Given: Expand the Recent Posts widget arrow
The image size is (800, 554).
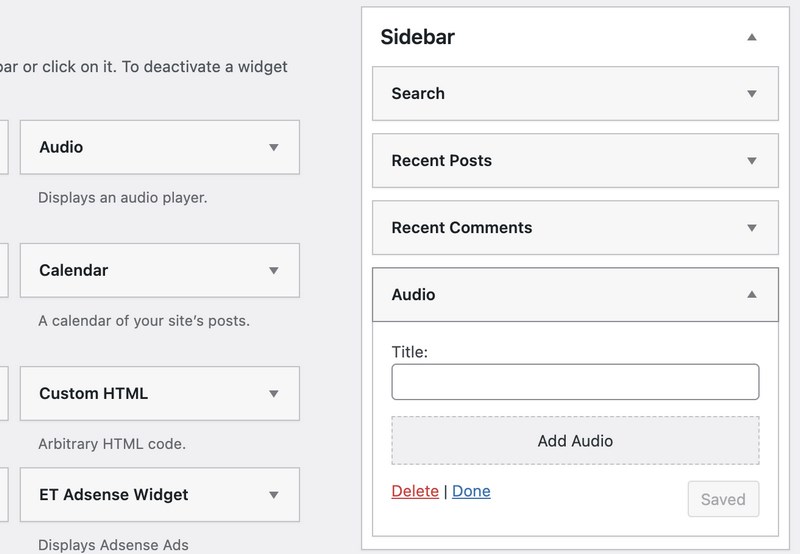Looking at the screenshot, I should point(752,161).
